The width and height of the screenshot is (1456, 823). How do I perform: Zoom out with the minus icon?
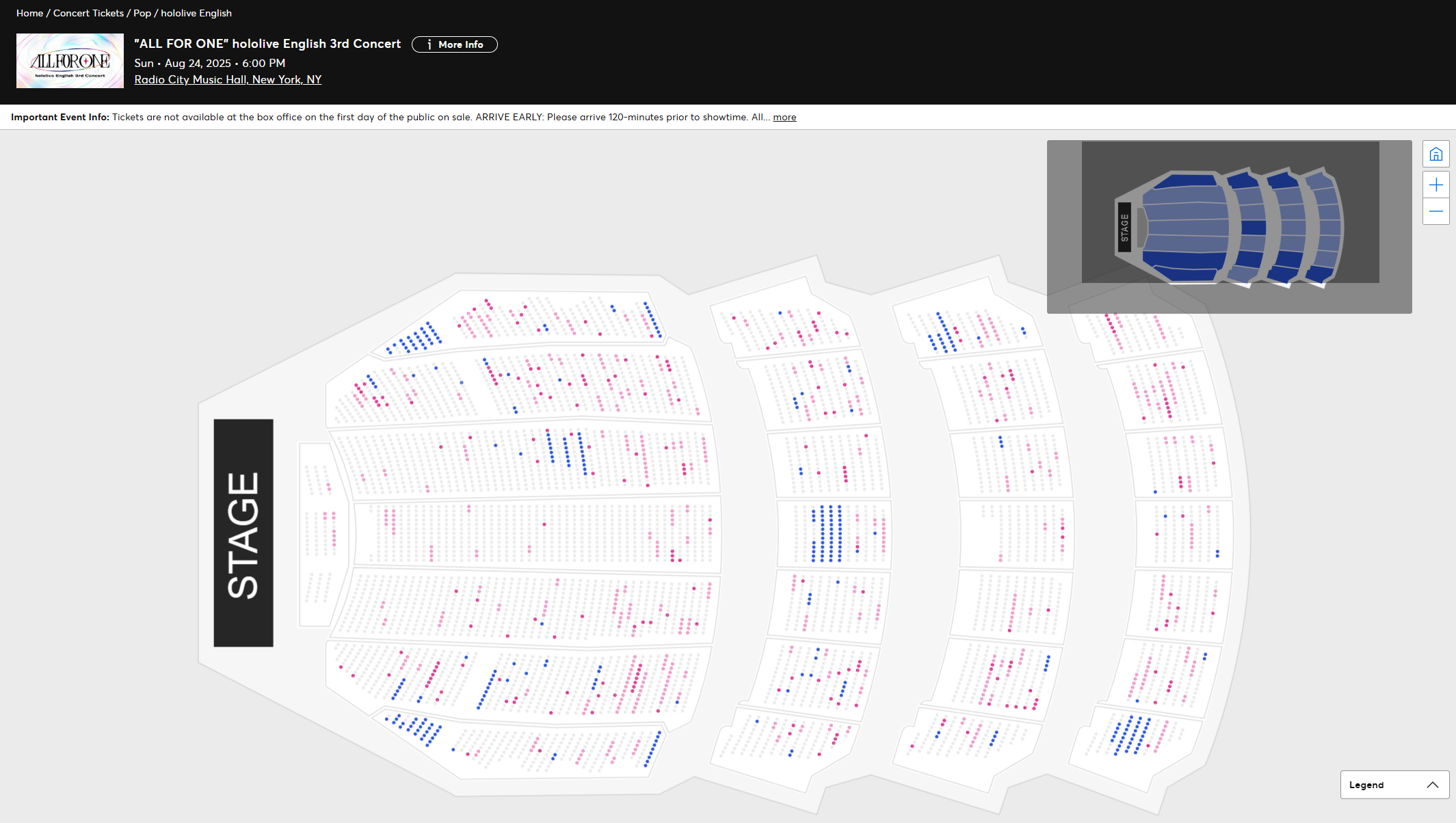(x=1435, y=212)
